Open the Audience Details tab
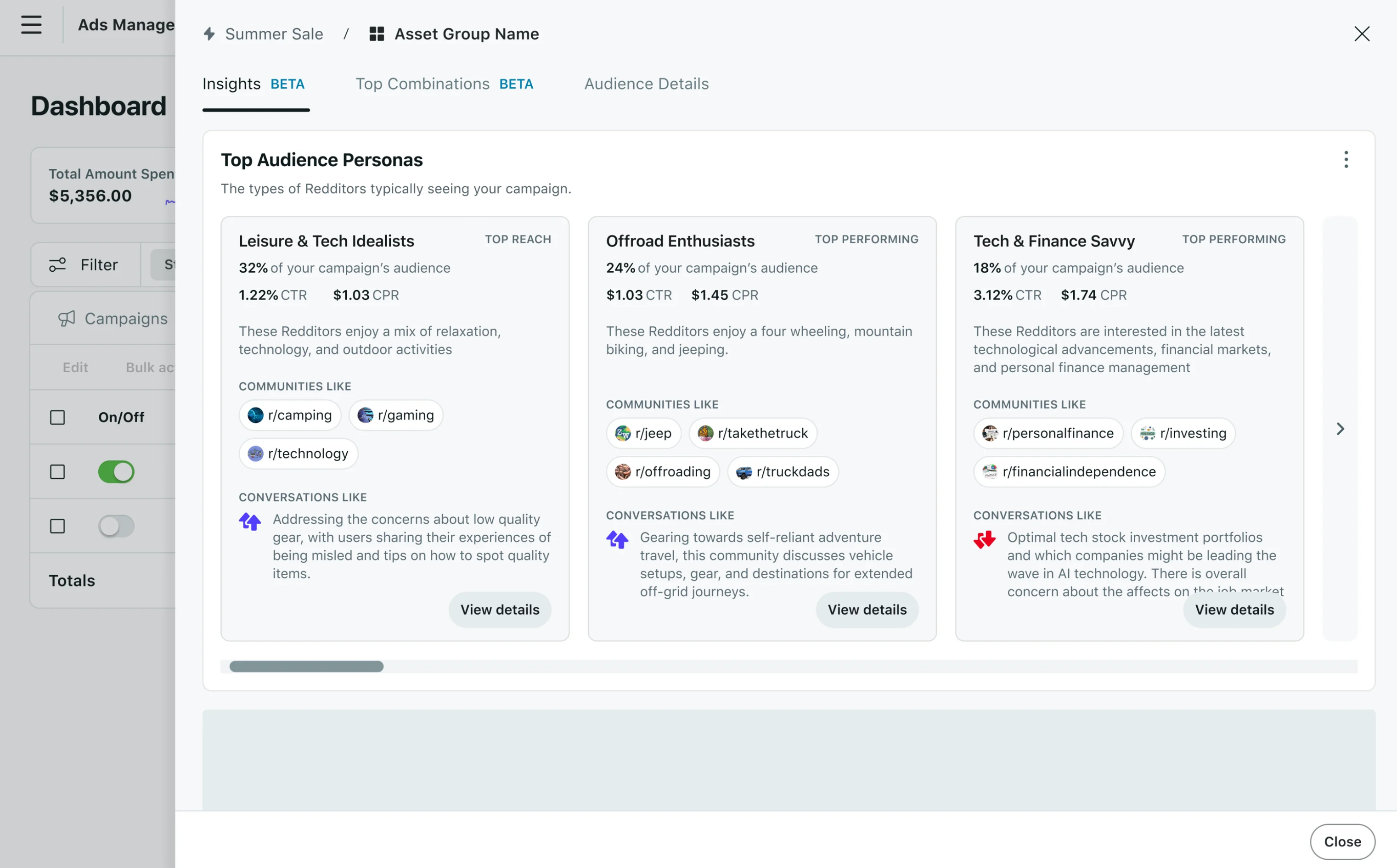The width and height of the screenshot is (1397, 868). tap(646, 84)
